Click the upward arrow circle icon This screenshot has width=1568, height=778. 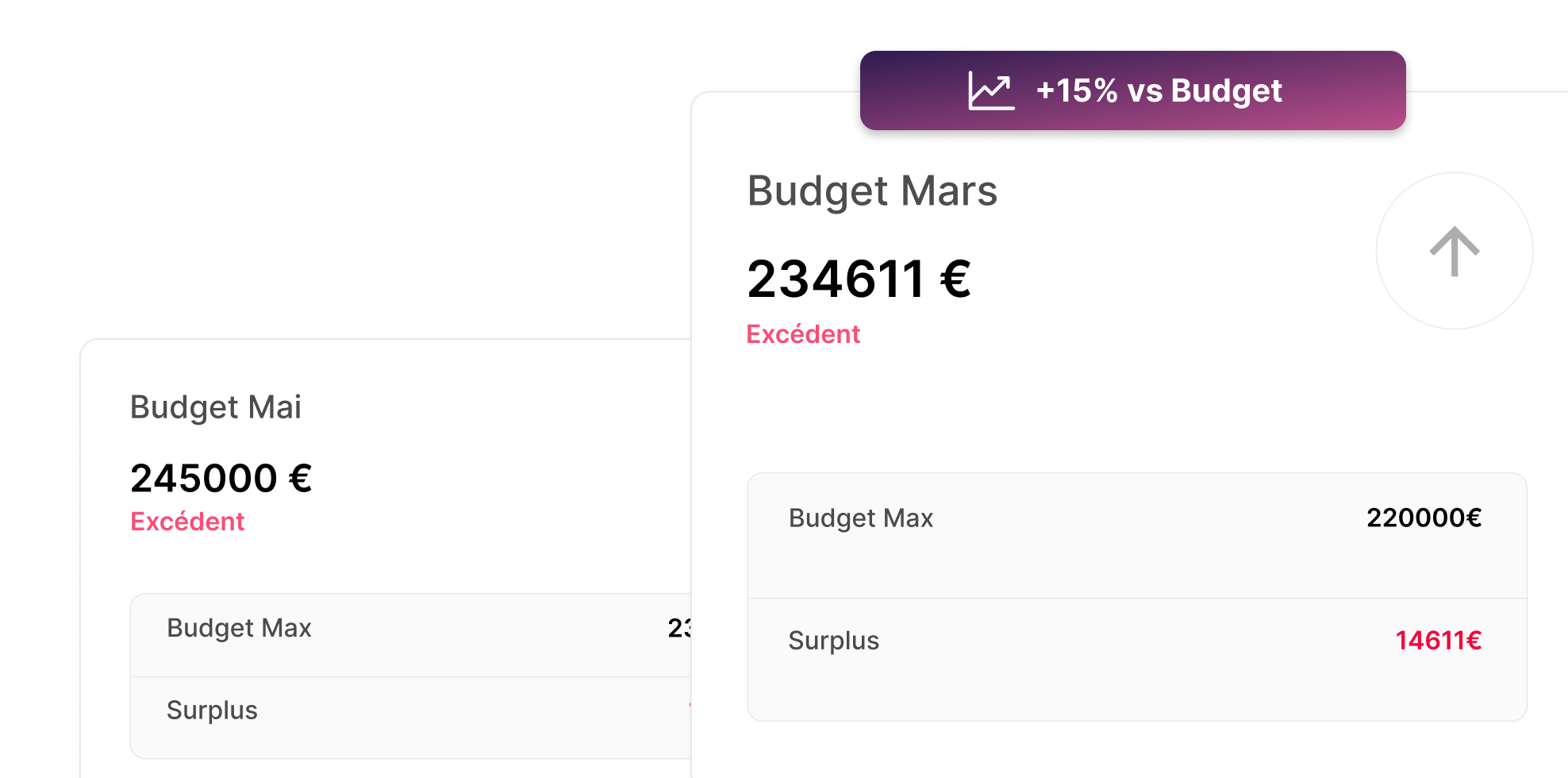1454,251
